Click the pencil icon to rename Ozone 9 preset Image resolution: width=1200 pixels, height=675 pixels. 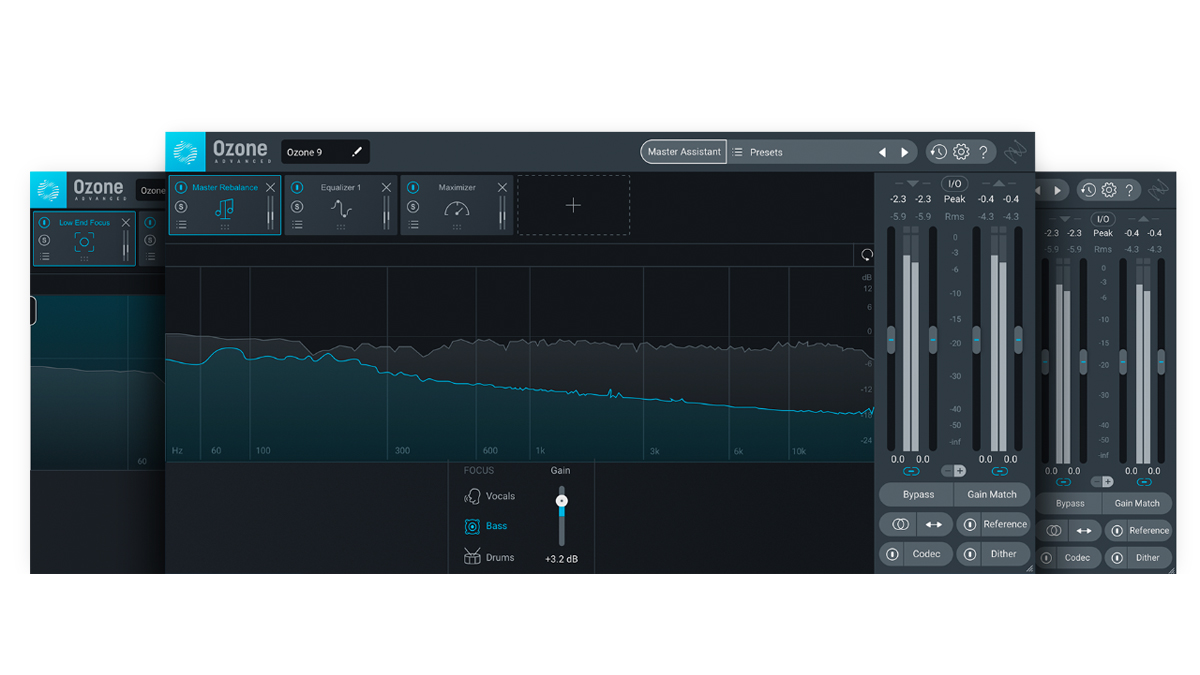point(356,152)
